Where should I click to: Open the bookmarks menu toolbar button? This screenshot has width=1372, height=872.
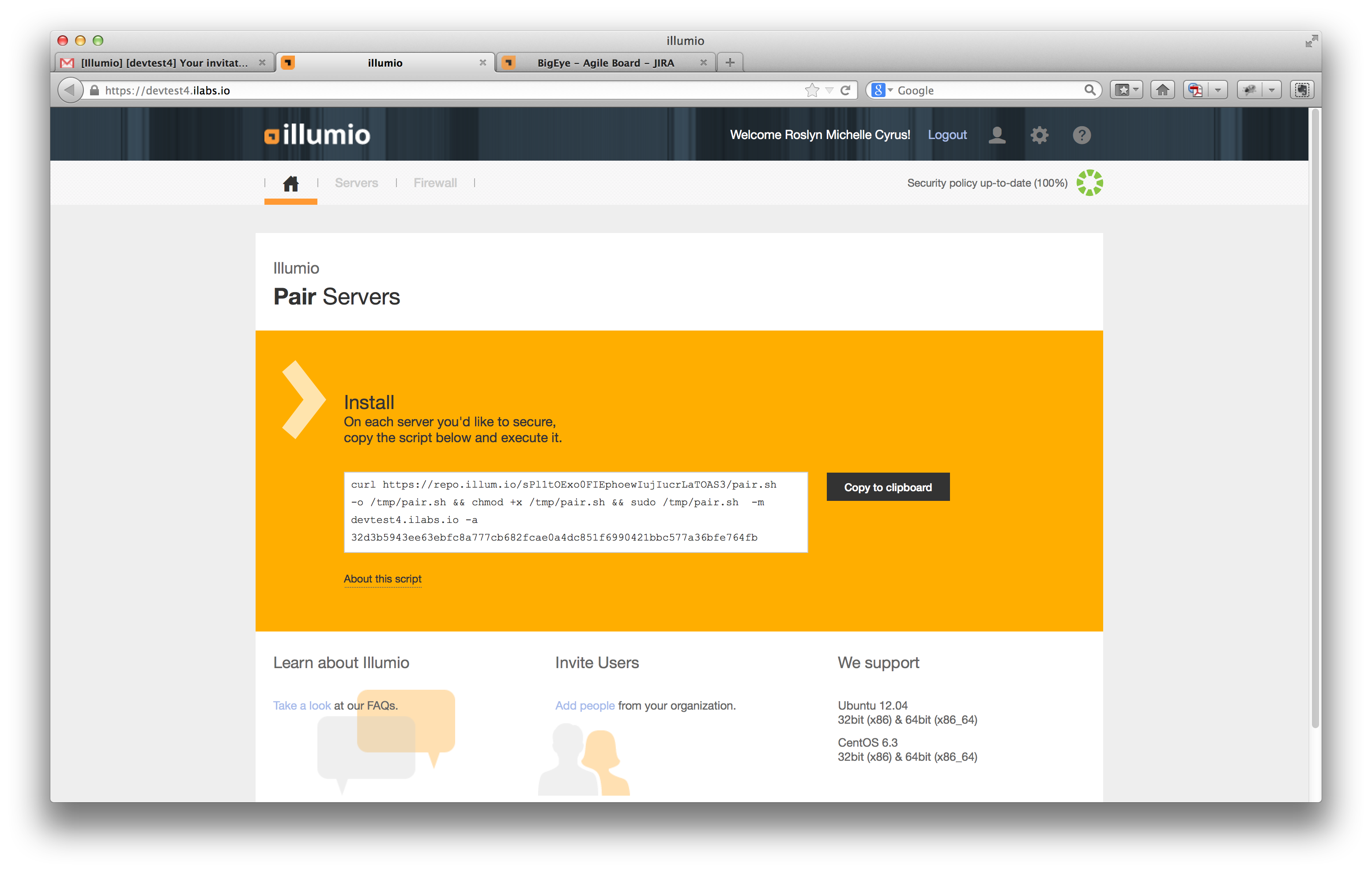pos(1126,90)
